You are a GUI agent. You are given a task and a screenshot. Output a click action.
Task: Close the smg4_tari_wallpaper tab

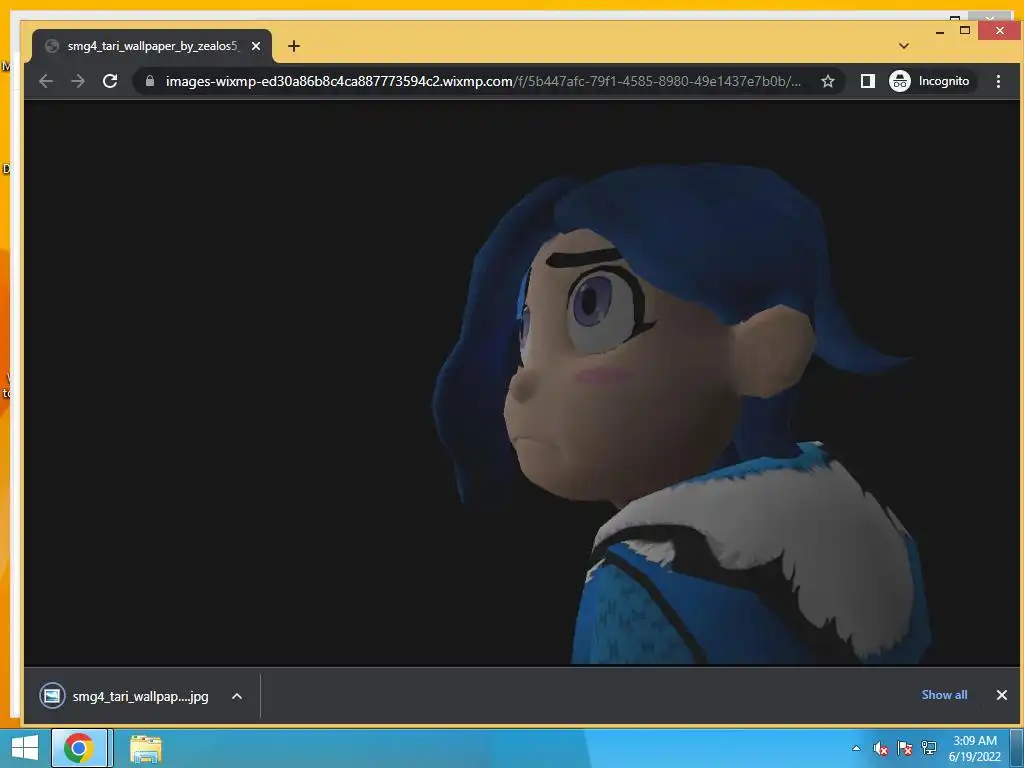pos(256,46)
